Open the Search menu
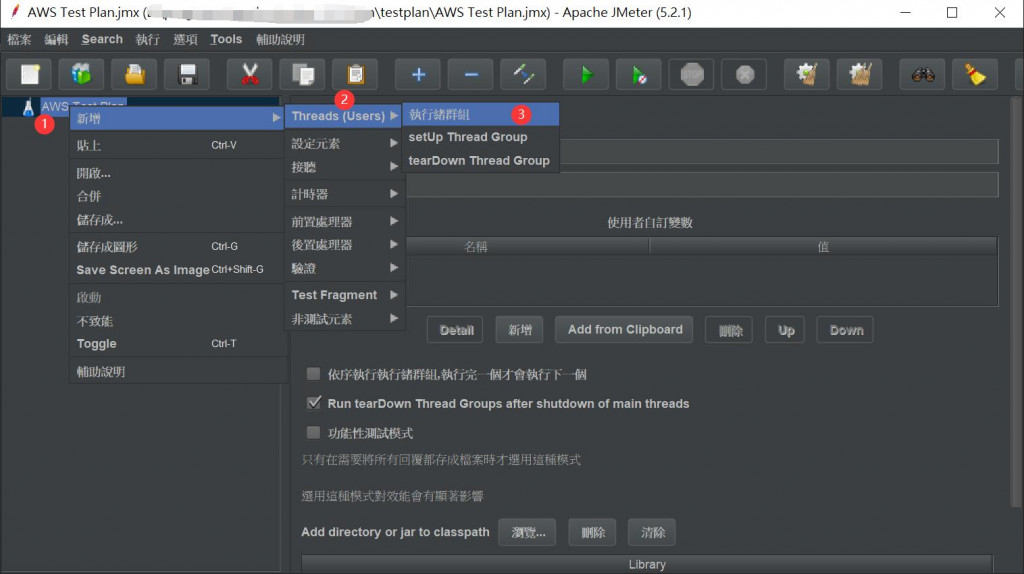 pos(102,39)
